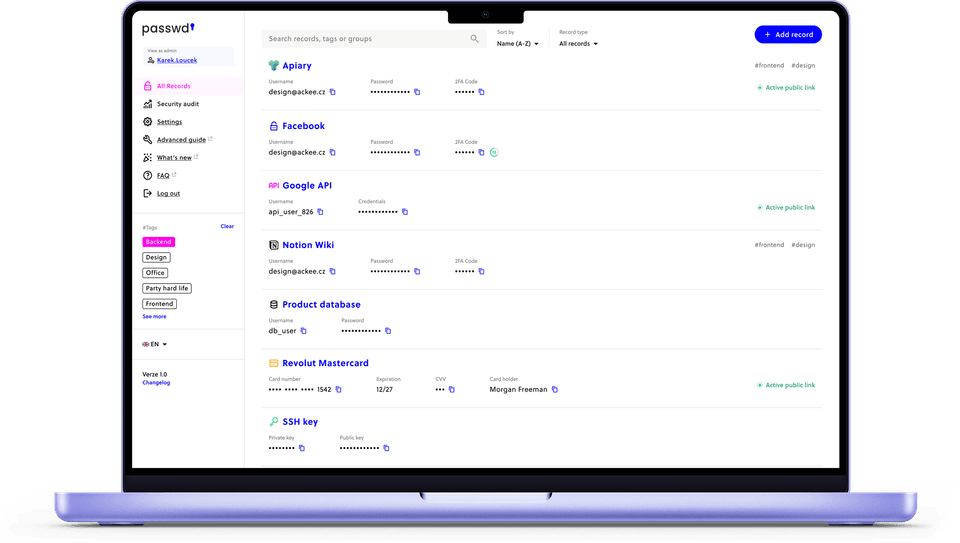The height and width of the screenshot is (543, 960).
Task: Copy the Product database password
Action: tap(388, 331)
